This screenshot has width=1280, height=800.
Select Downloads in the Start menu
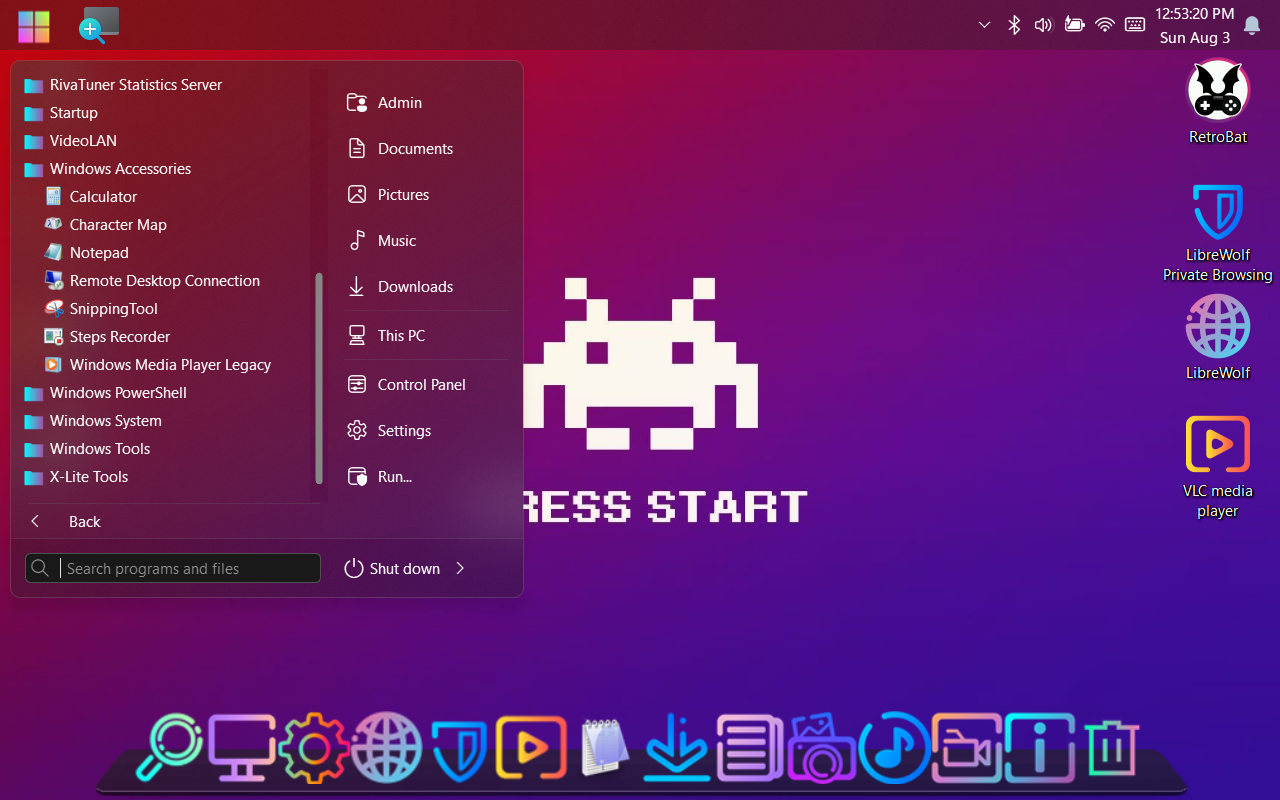(x=415, y=287)
